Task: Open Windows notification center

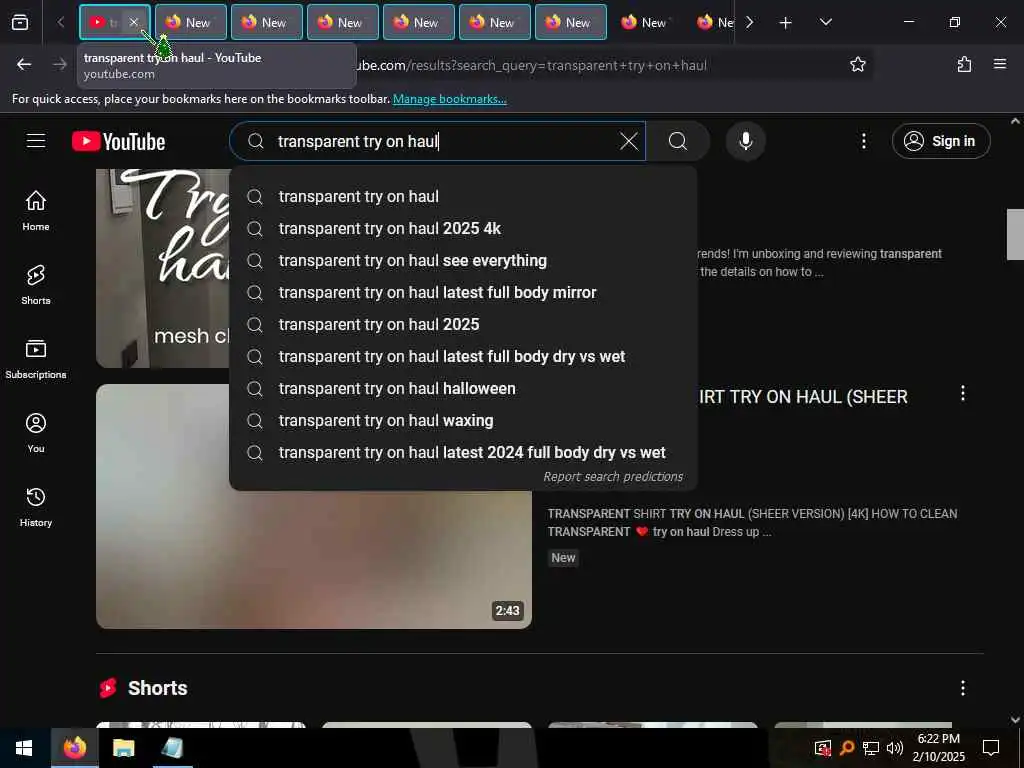Action: [991, 748]
